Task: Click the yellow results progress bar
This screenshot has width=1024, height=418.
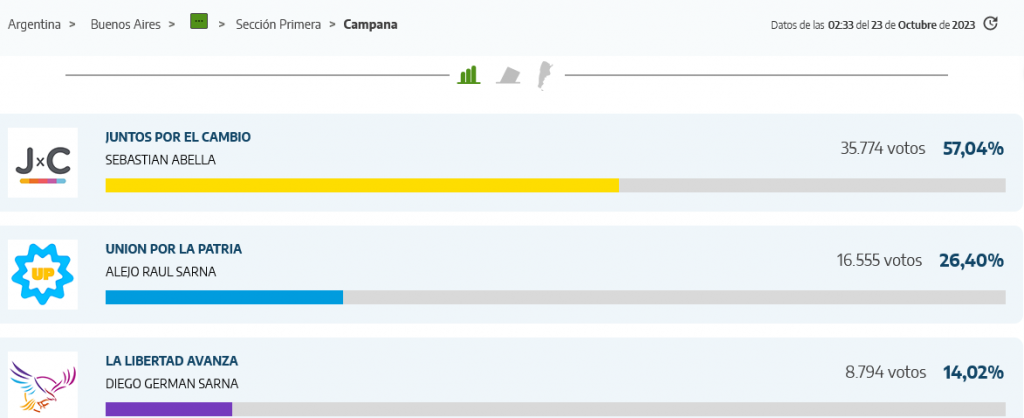Action: 362,185
